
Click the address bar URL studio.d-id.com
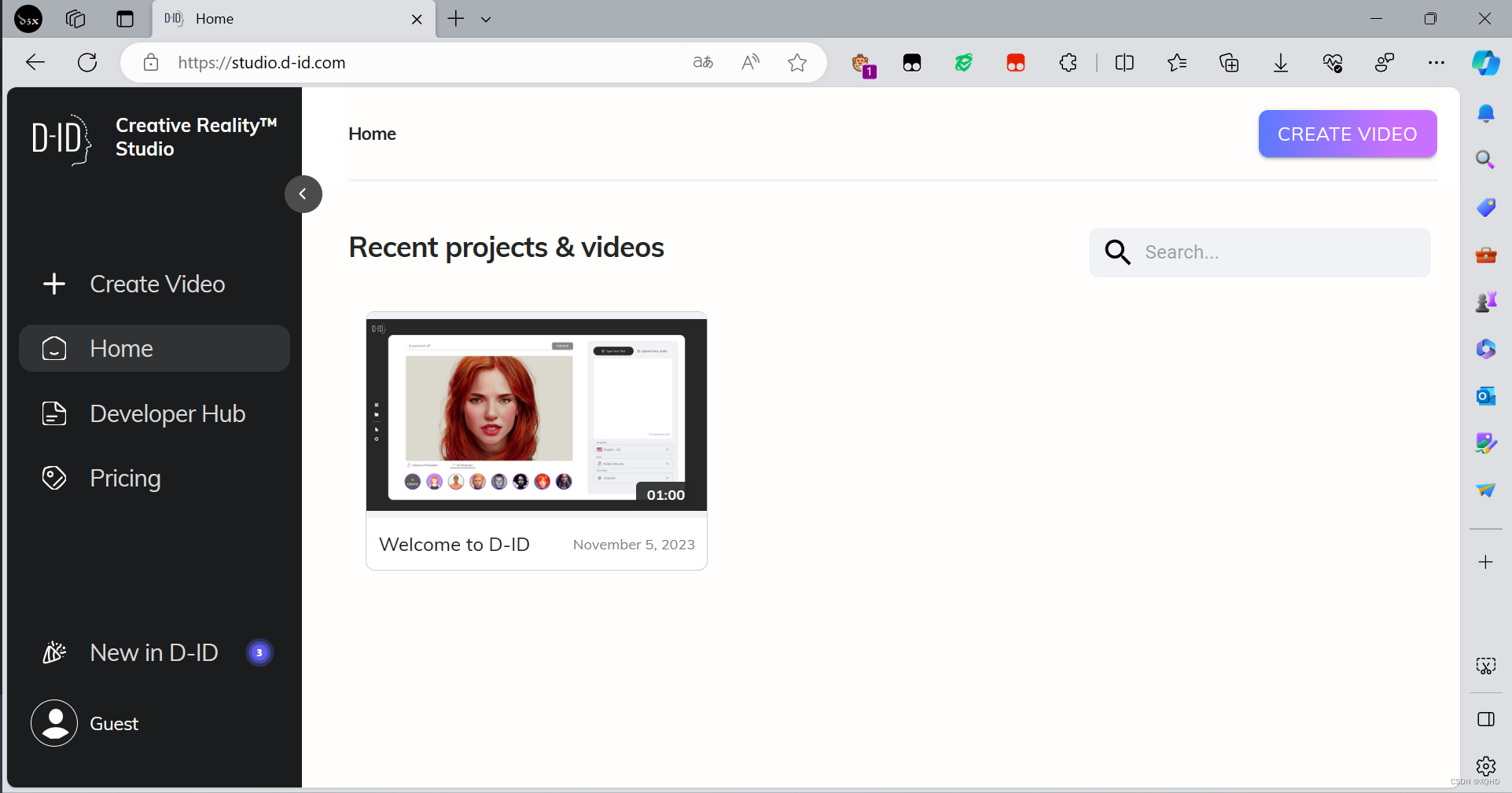tap(262, 62)
